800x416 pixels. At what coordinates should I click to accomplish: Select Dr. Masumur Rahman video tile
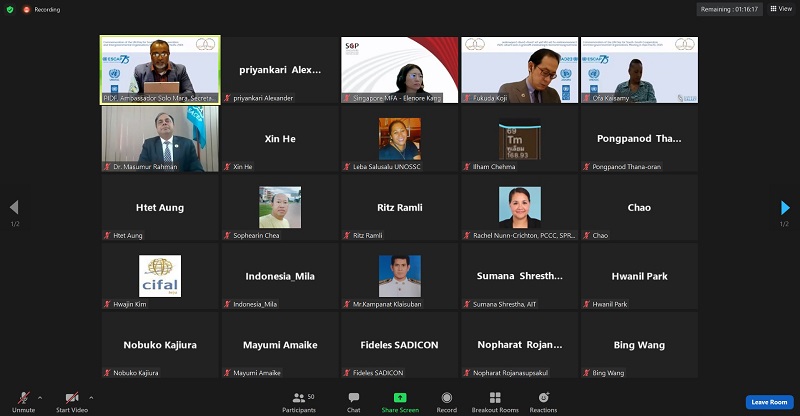click(160, 139)
